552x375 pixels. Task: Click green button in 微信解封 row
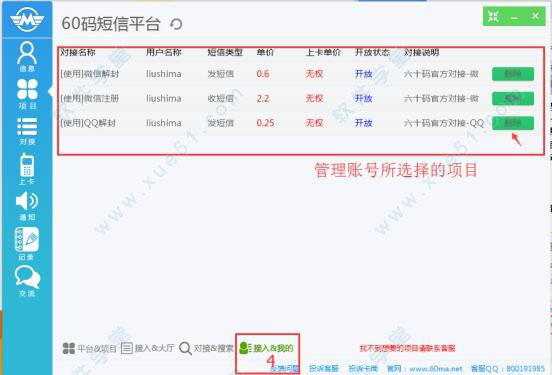513,74
